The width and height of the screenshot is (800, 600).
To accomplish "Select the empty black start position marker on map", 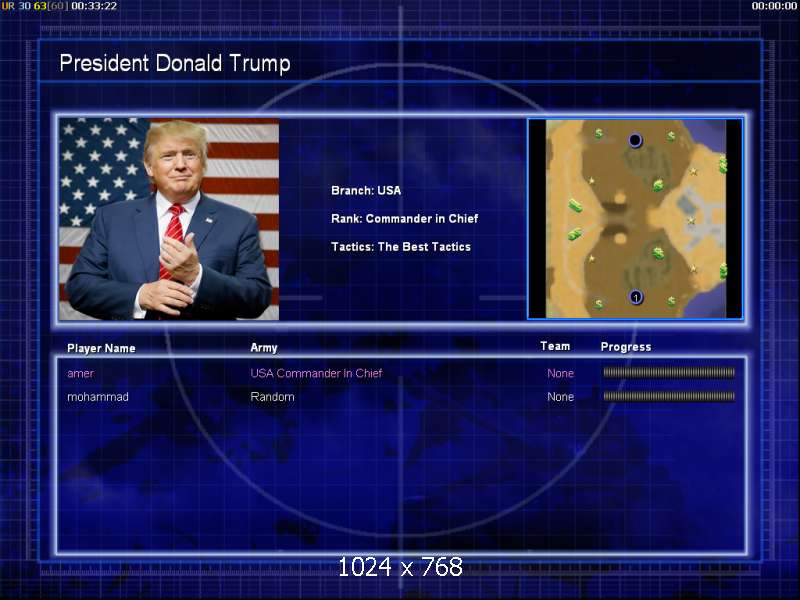I will coord(635,140).
